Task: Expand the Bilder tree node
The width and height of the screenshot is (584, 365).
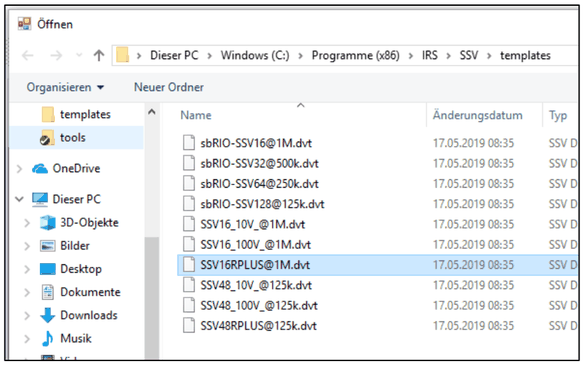Action: pos(27,246)
